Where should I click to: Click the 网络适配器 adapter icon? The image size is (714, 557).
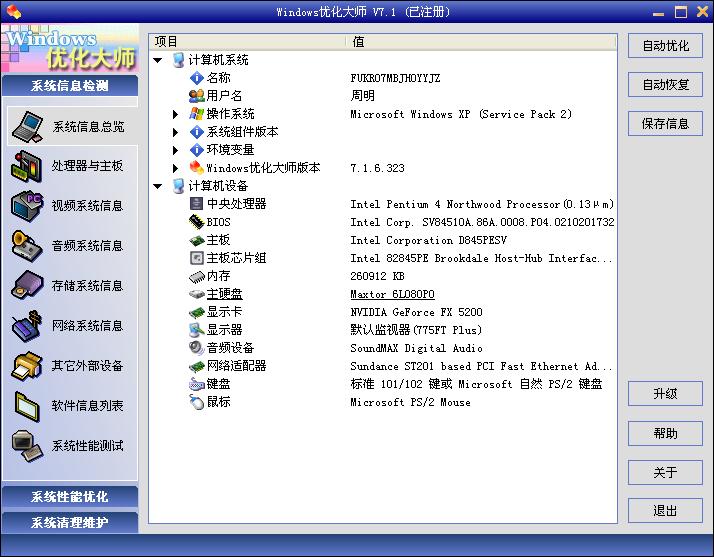(x=196, y=366)
